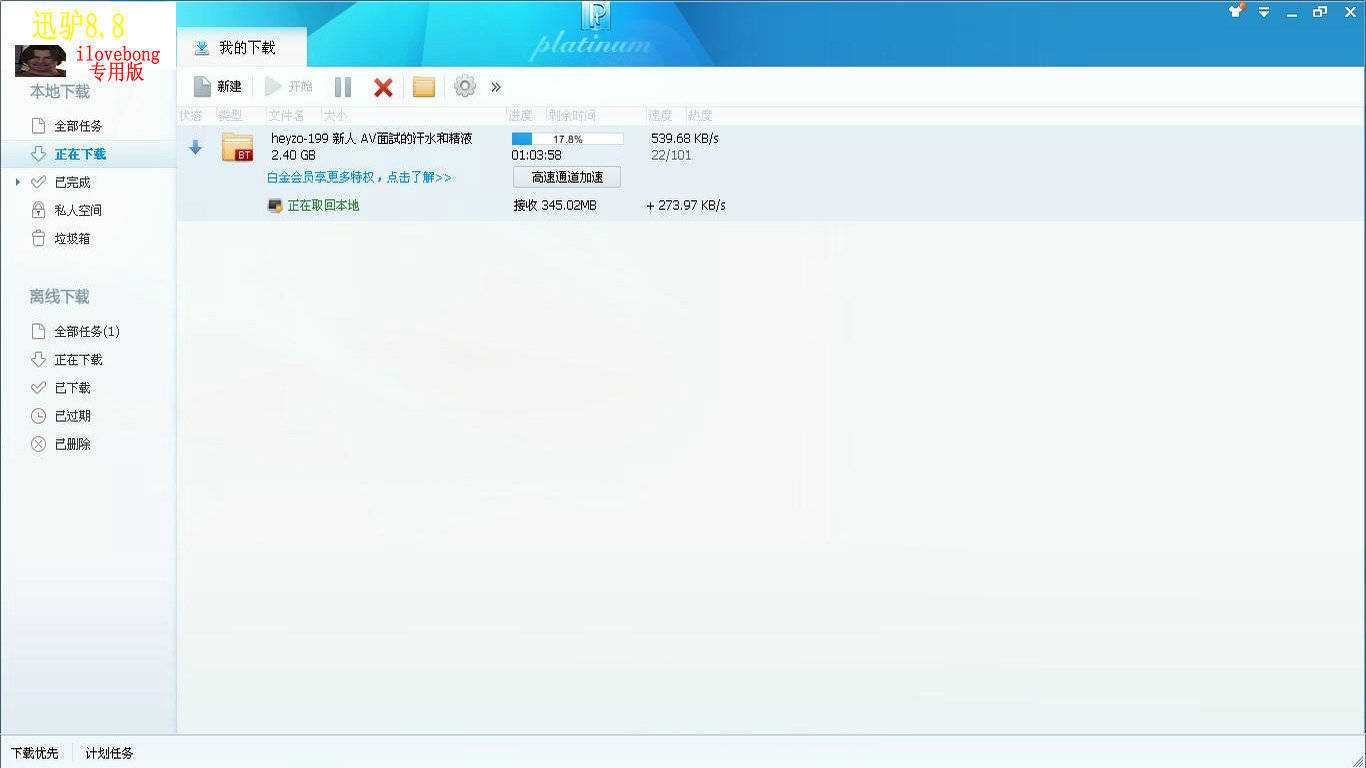Select the heyzo-199 download task name
Viewport: 1366px width, 768px height.
click(x=372, y=138)
